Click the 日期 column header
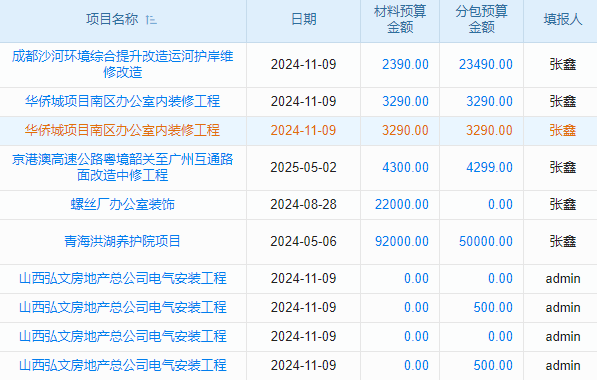The width and height of the screenshot is (597, 380). tap(303, 19)
